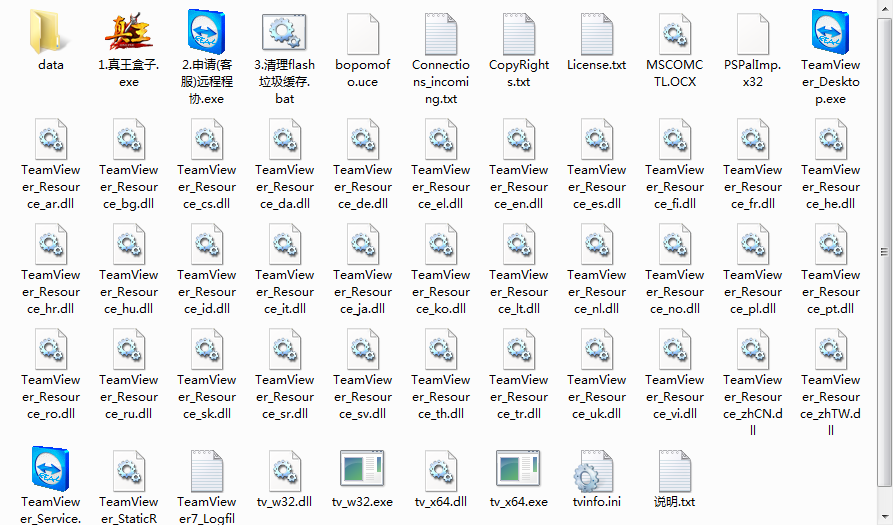Select the tvinfo.ini settings file
Screen dimensions: 893x525
pyautogui.click(x=596, y=471)
